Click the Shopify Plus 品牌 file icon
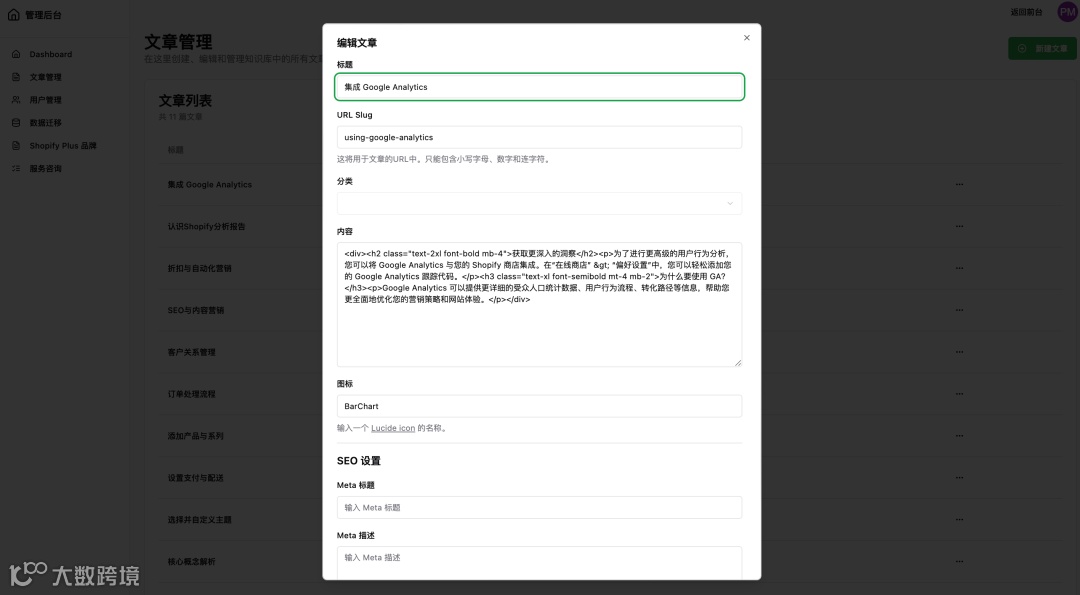This screenshot has width=1080, height=595. tap(16, 146)
